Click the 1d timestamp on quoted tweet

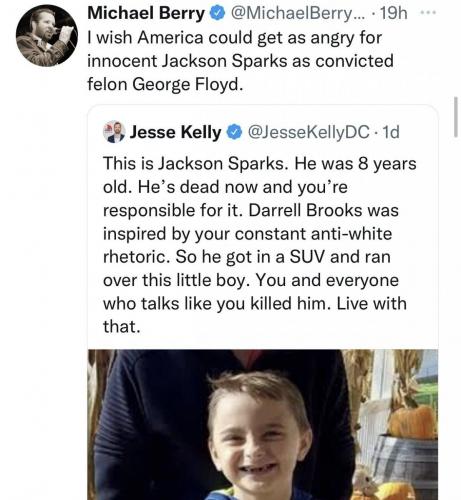(391, 132)
